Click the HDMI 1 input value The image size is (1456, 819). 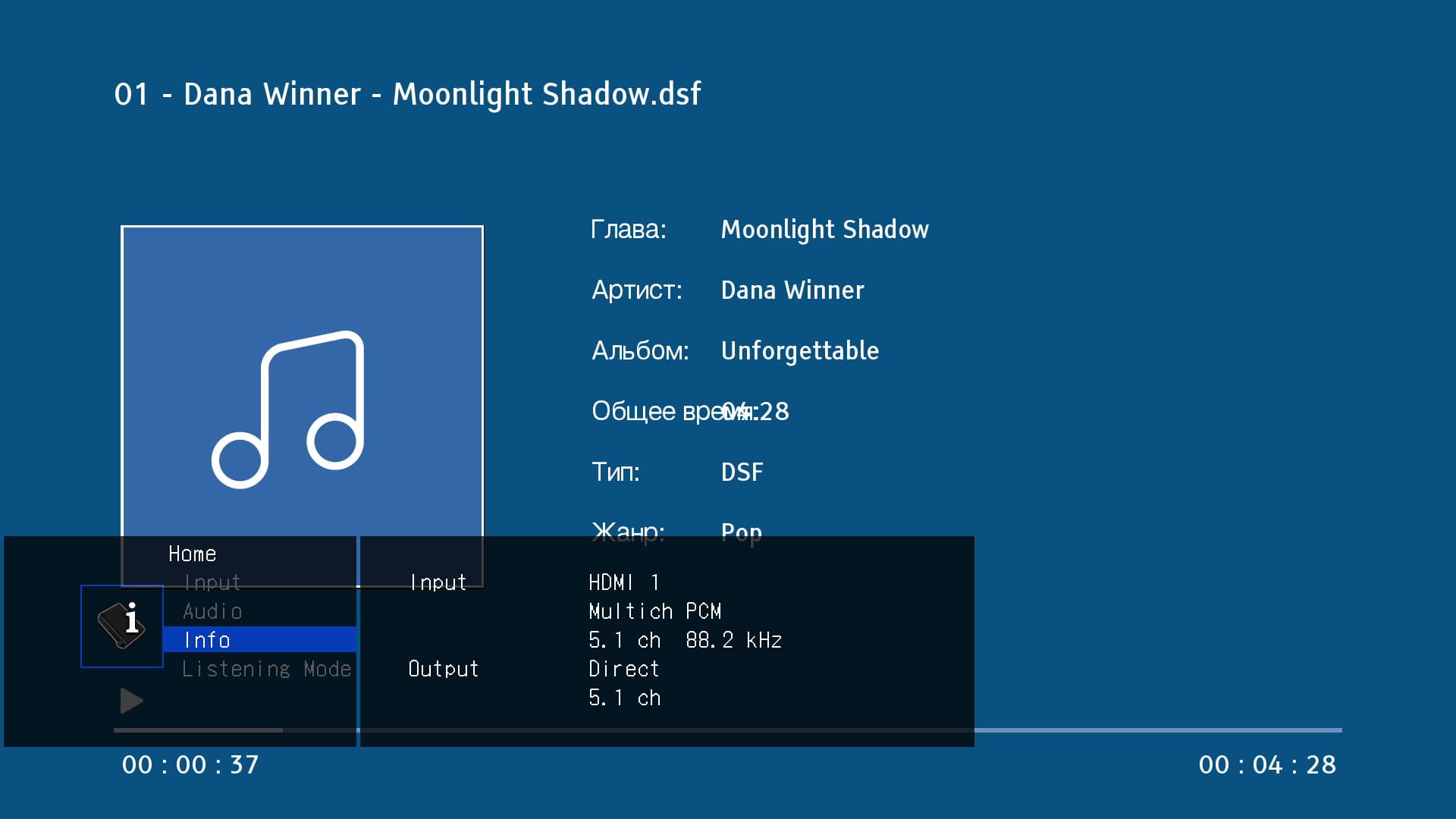point(624,582)
